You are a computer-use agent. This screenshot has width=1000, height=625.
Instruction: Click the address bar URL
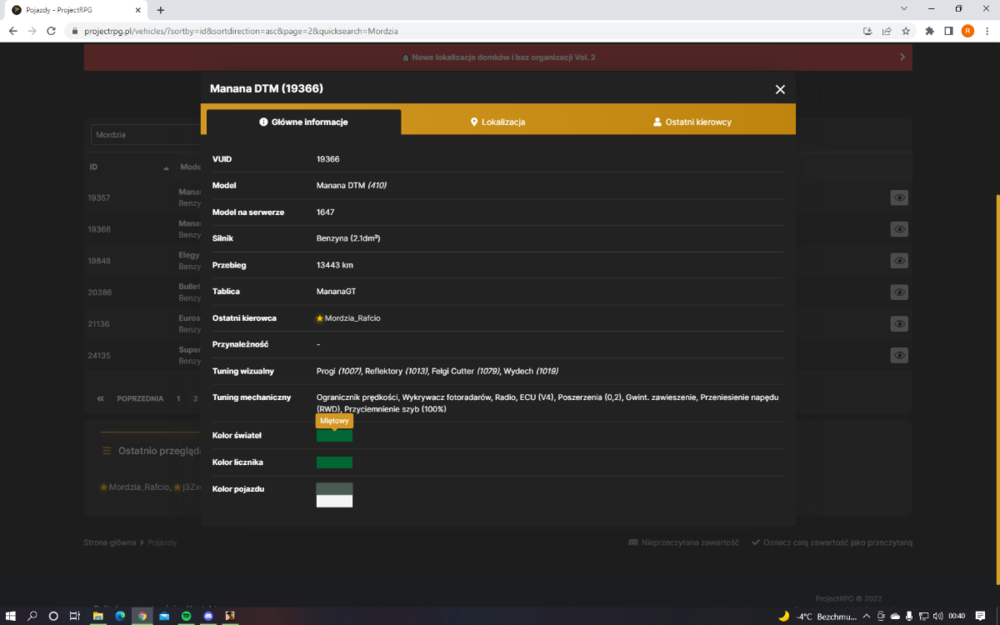point(241,31)
